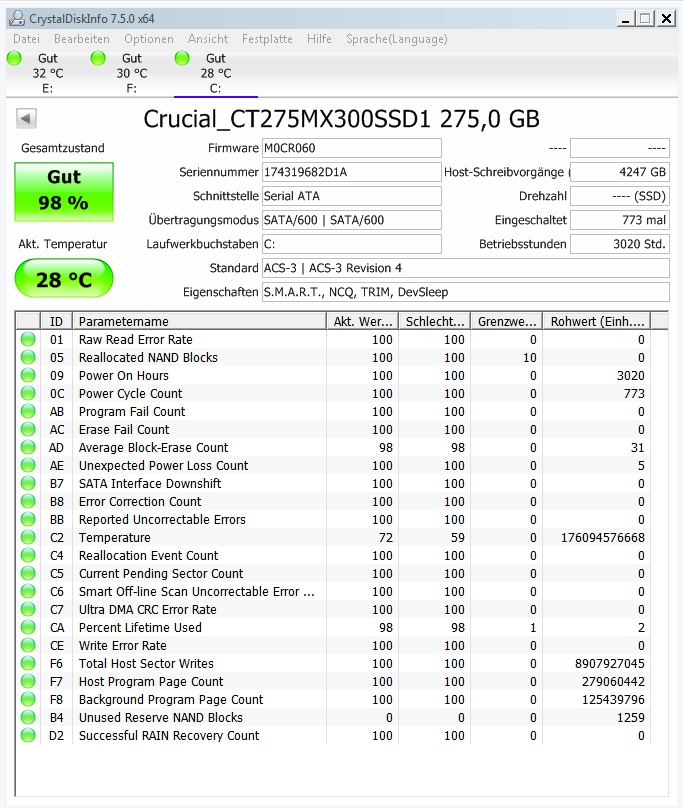This screenshot has height=808, width=683.
Task: Click green status icon of Successful RAIN Recovery Count
Action: [x=28, y=735]
